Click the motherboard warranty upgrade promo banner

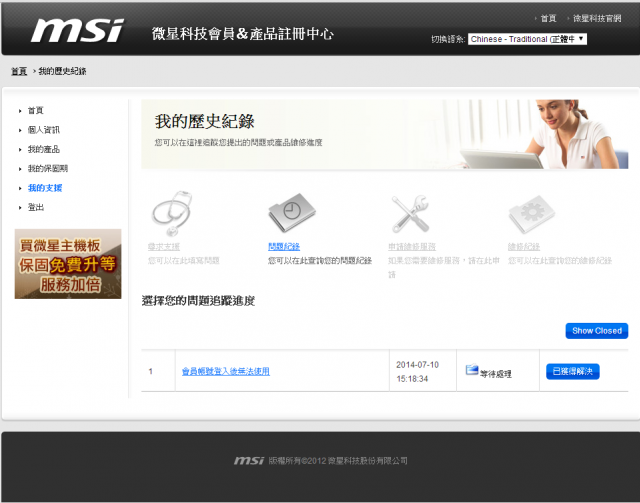[68, 264]
